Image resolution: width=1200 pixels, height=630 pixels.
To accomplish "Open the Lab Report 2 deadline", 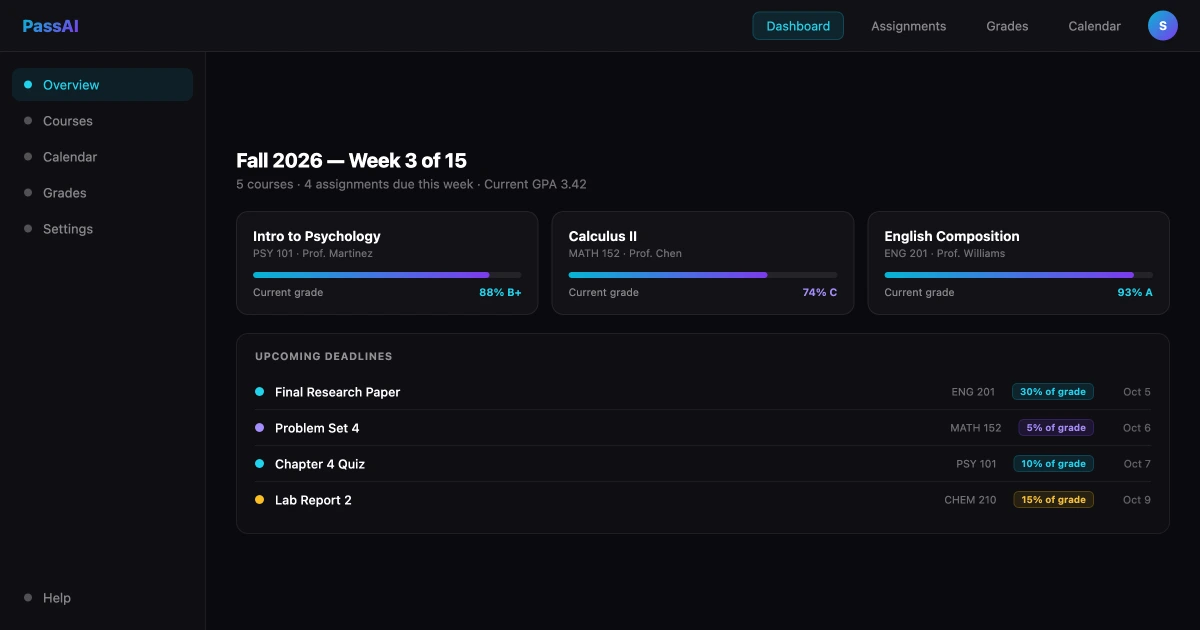I will point(703,500).
